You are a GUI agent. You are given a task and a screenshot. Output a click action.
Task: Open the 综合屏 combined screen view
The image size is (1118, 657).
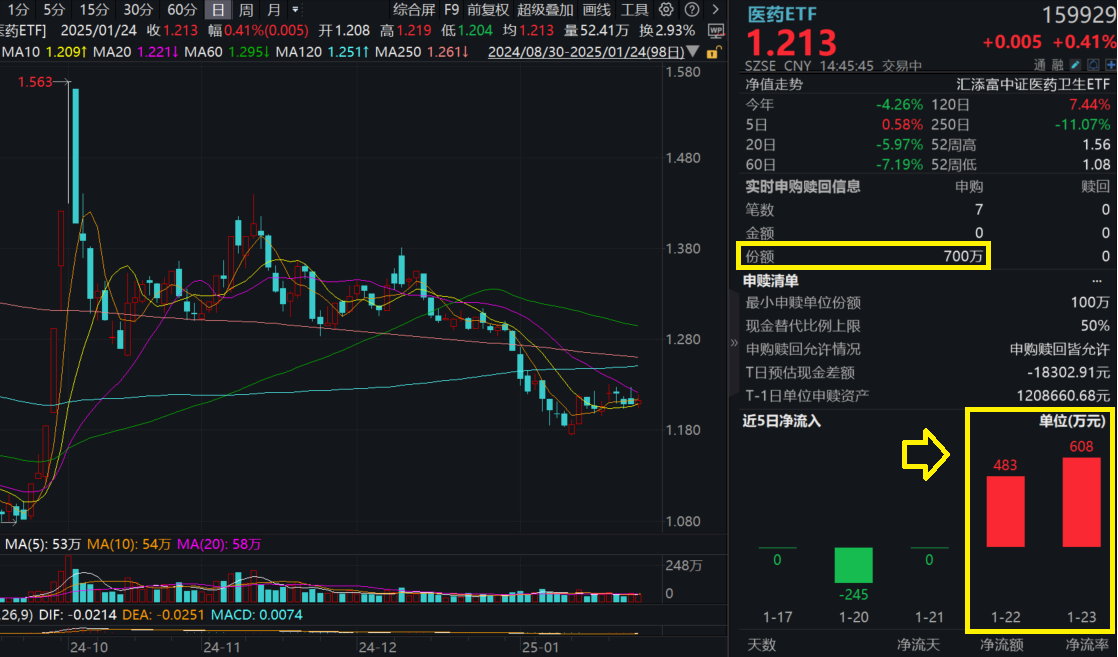[414, 10]
